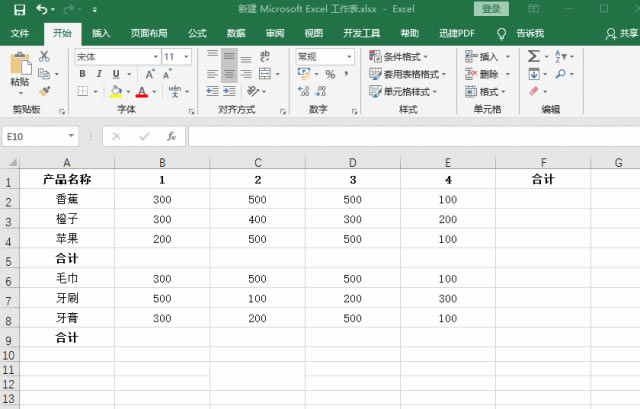Select the Format Painter brush
The image size is (640, 409).
click(43, 91)
